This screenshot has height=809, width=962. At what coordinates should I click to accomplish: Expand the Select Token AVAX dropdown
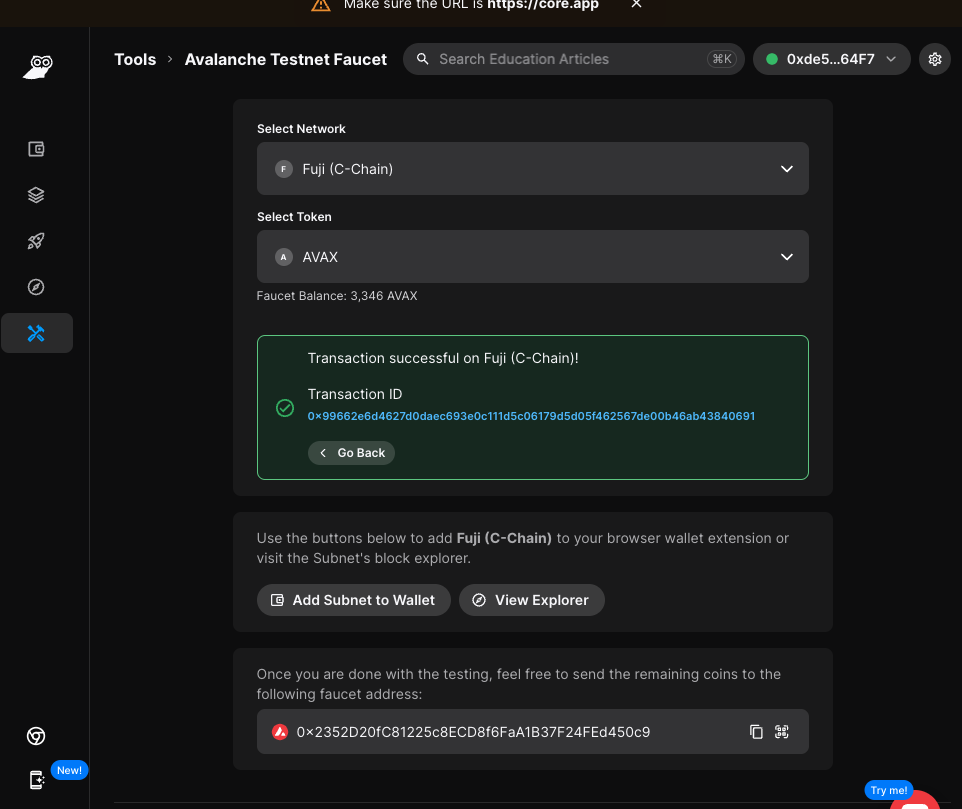click(533, 256)
